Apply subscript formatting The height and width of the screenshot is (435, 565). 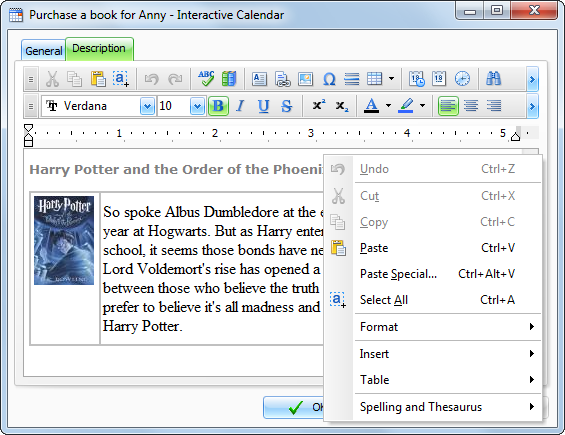tap(342, 106)
